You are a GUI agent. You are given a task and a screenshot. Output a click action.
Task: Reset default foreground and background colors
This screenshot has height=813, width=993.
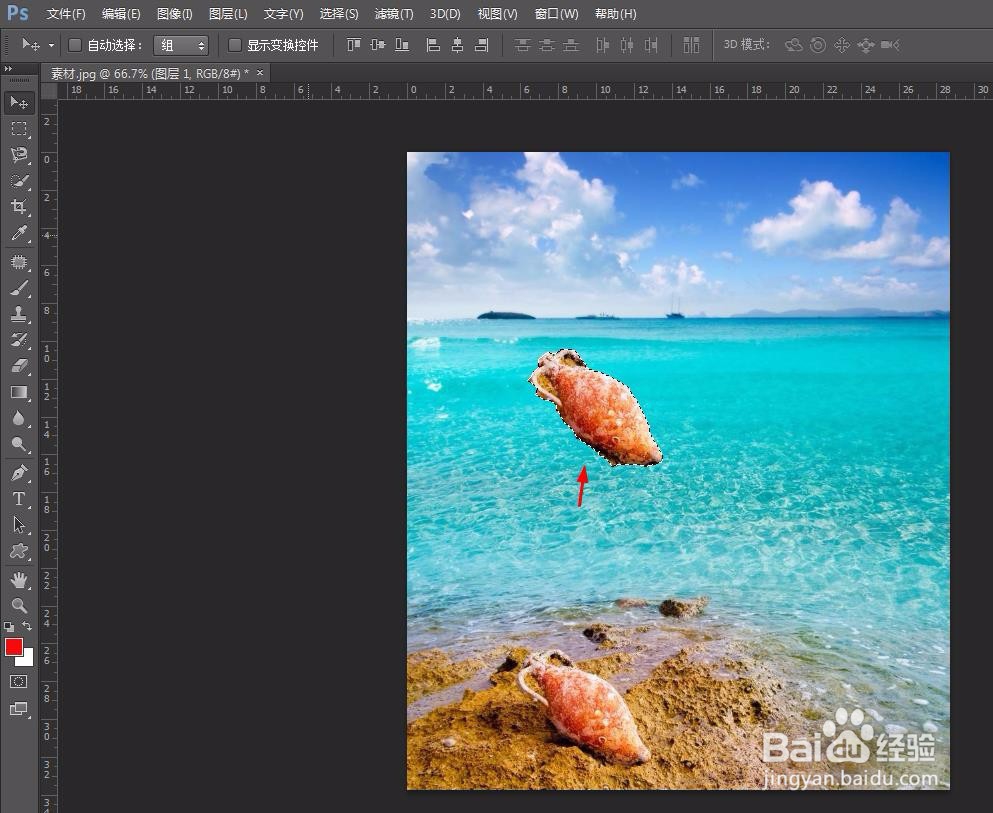(x=9, y=627)
